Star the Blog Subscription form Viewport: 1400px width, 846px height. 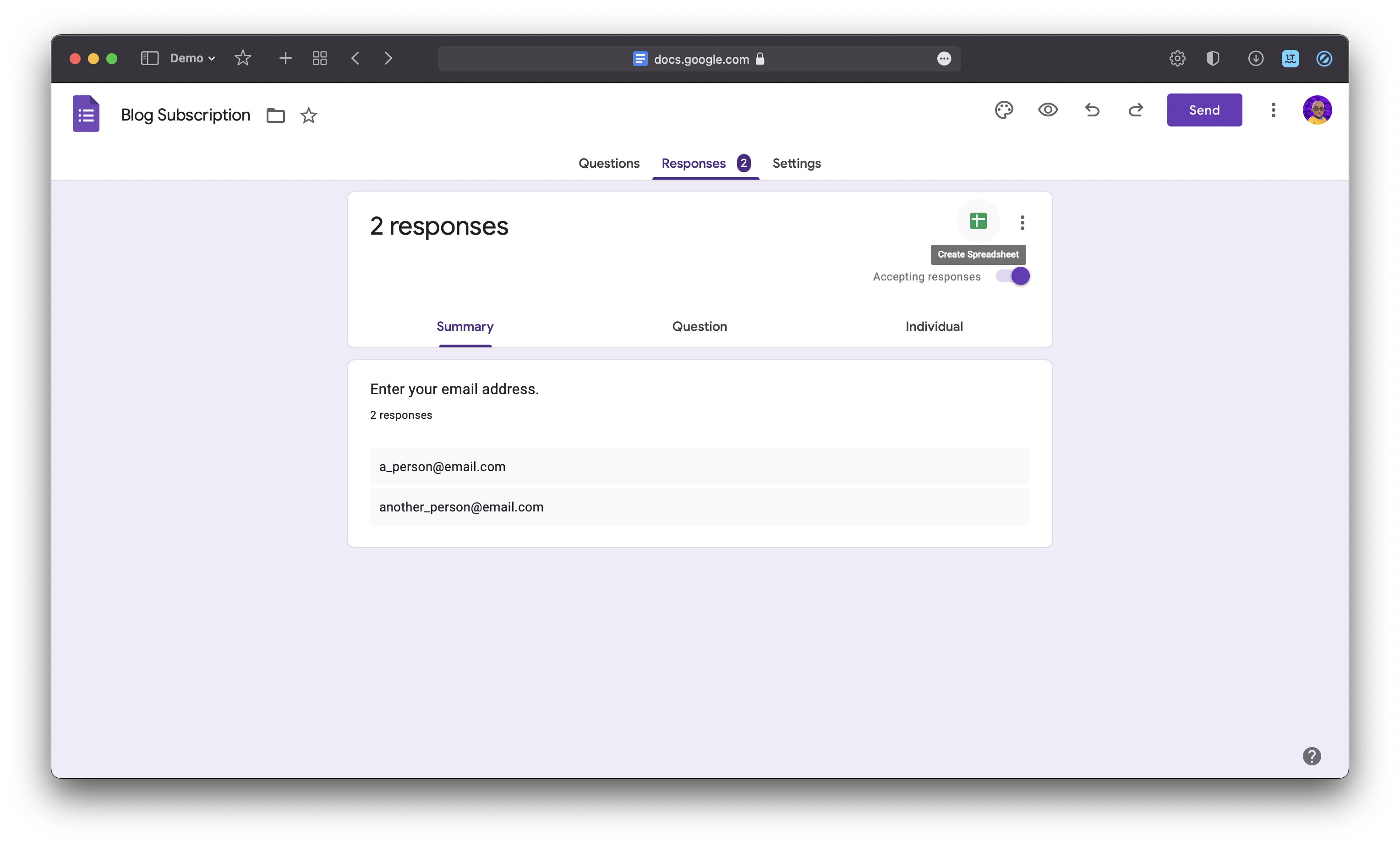[x=308, y=115]
